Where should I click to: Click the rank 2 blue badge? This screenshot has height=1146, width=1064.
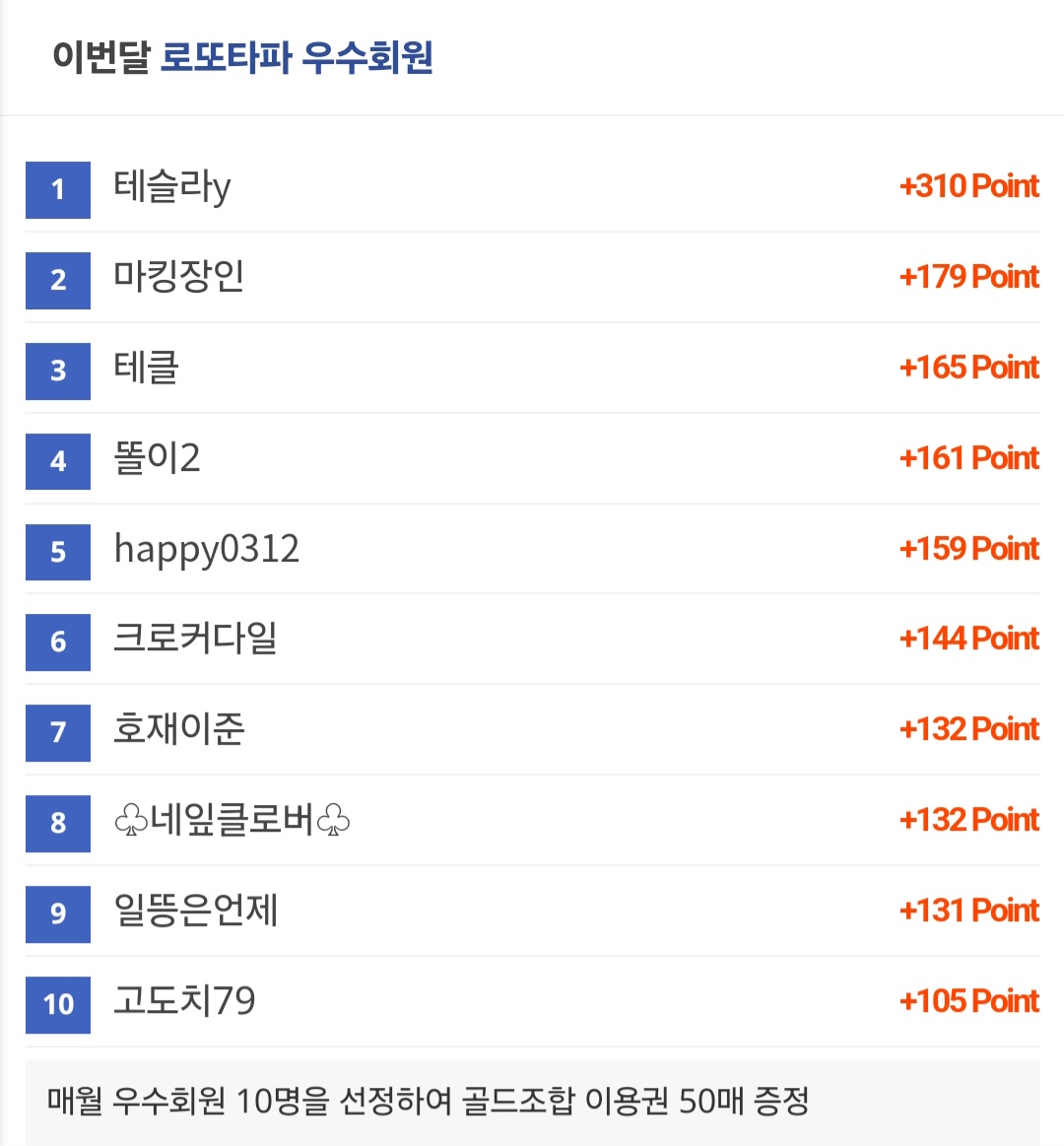pyautogui.click(x=58, y=281)
